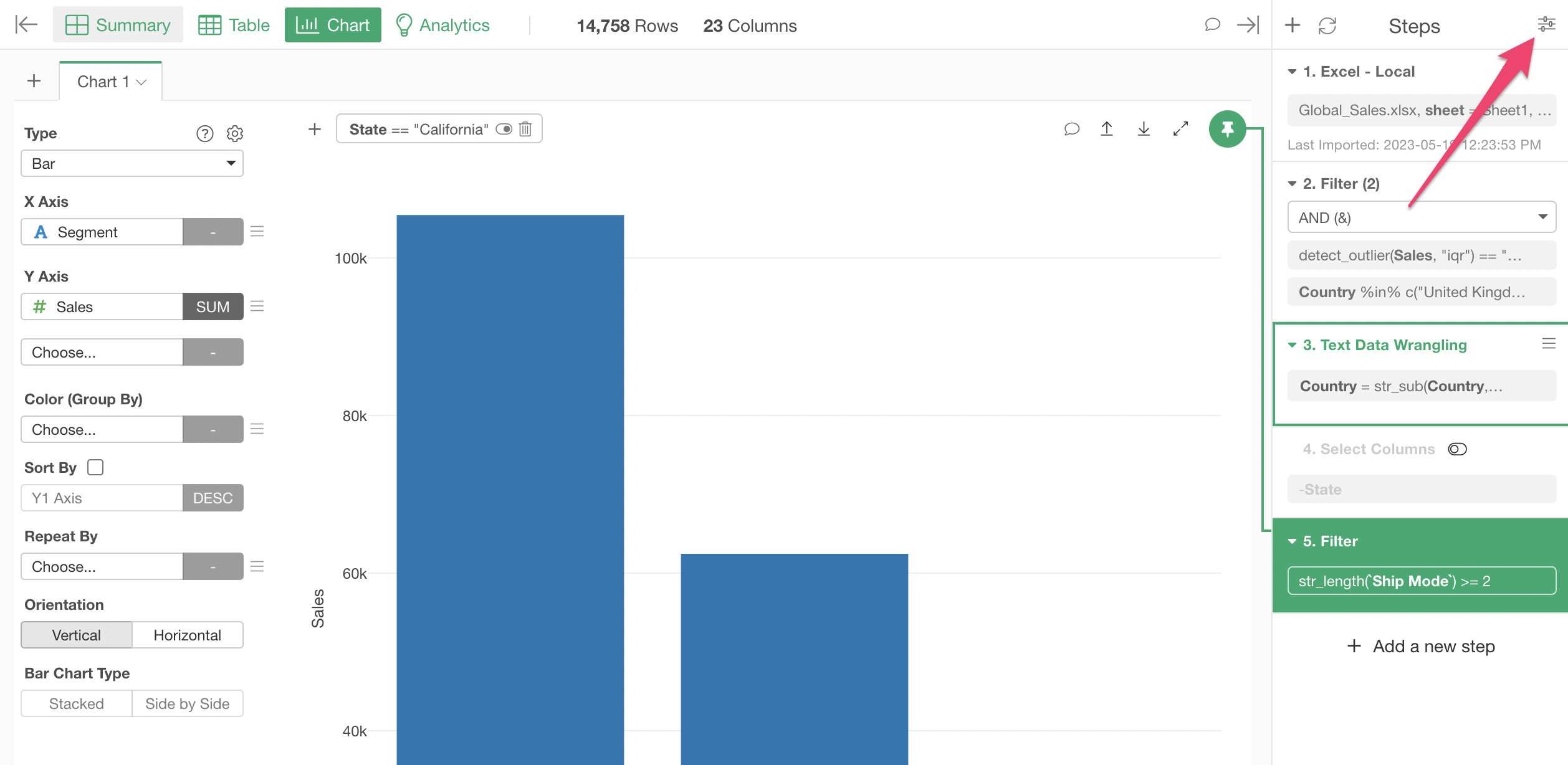Expand the chart to full screen
Image resolution: width=1568 pixels, height=765 pixels.
1180,129
